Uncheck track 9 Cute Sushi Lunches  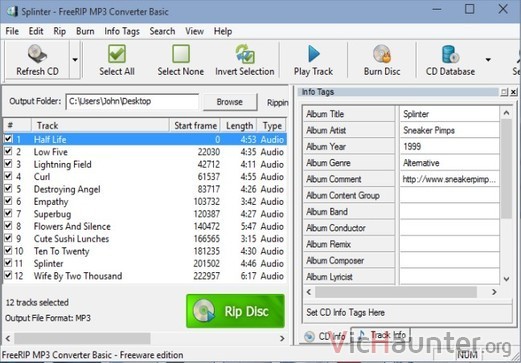(8, 238)
